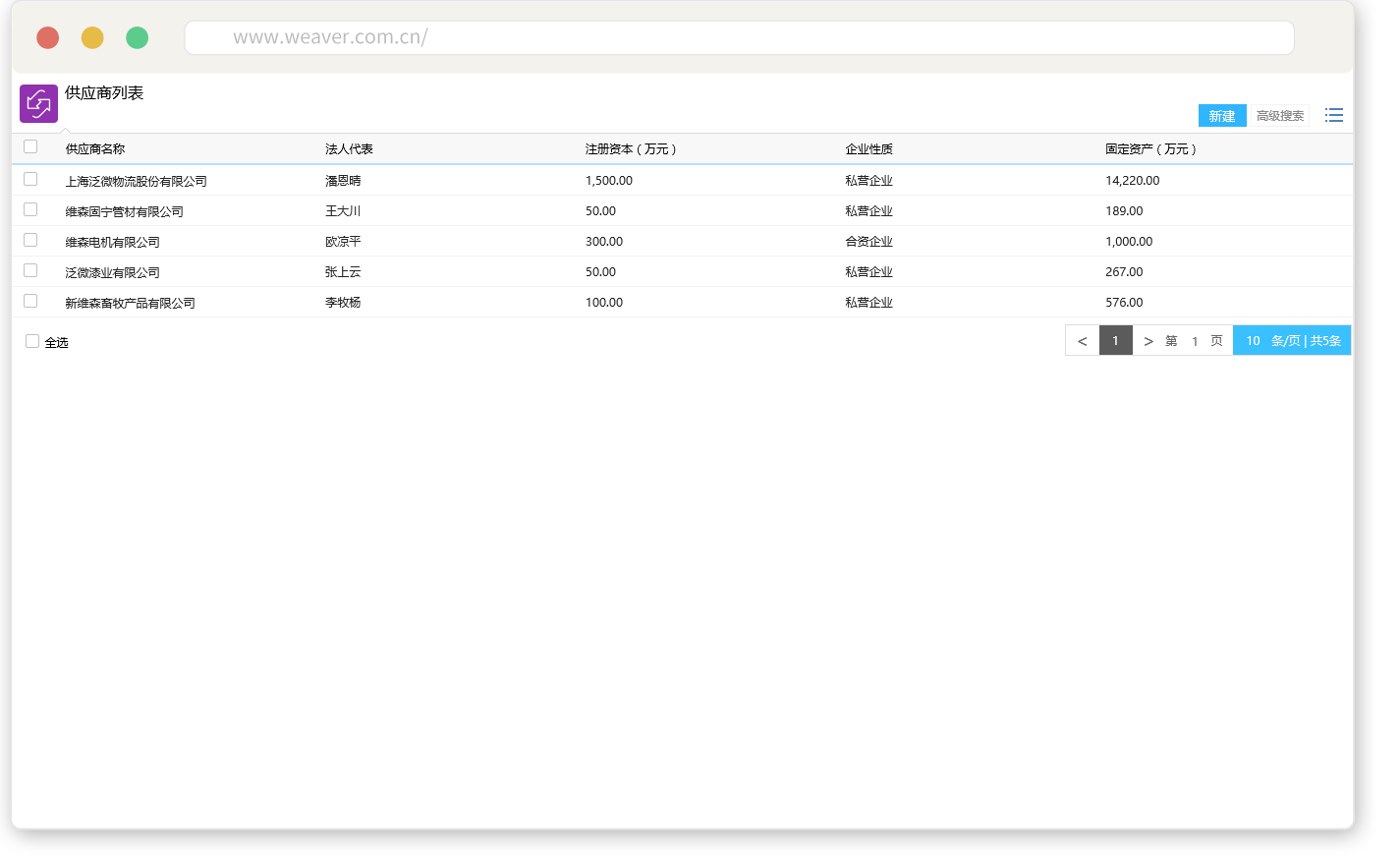Enable the 全选 checkbox below the table
The image size is (1400, 860).
click(x=32, y=342)
